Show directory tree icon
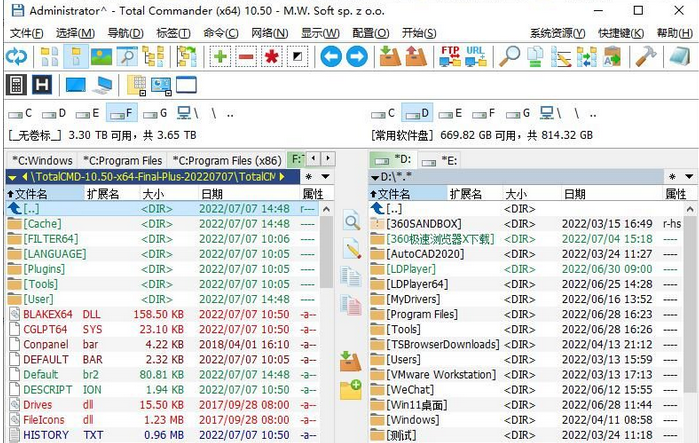The height and width of the screenshot is (443, 699). (153, 57)
